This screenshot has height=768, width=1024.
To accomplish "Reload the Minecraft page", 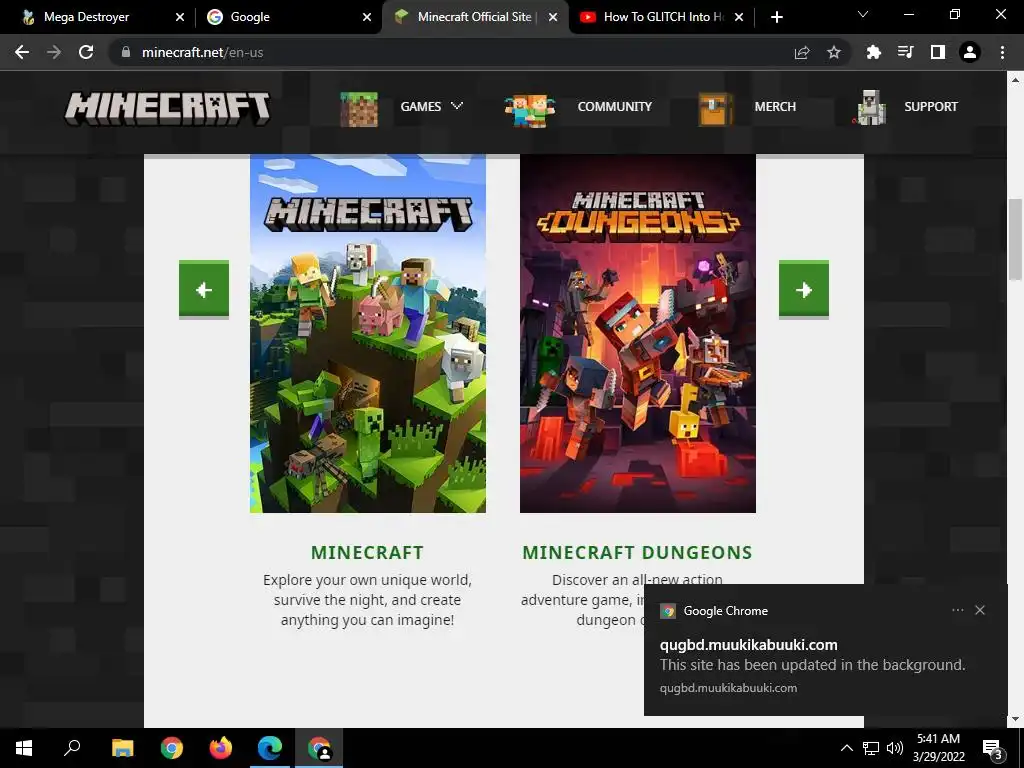I will pos(86,52).
